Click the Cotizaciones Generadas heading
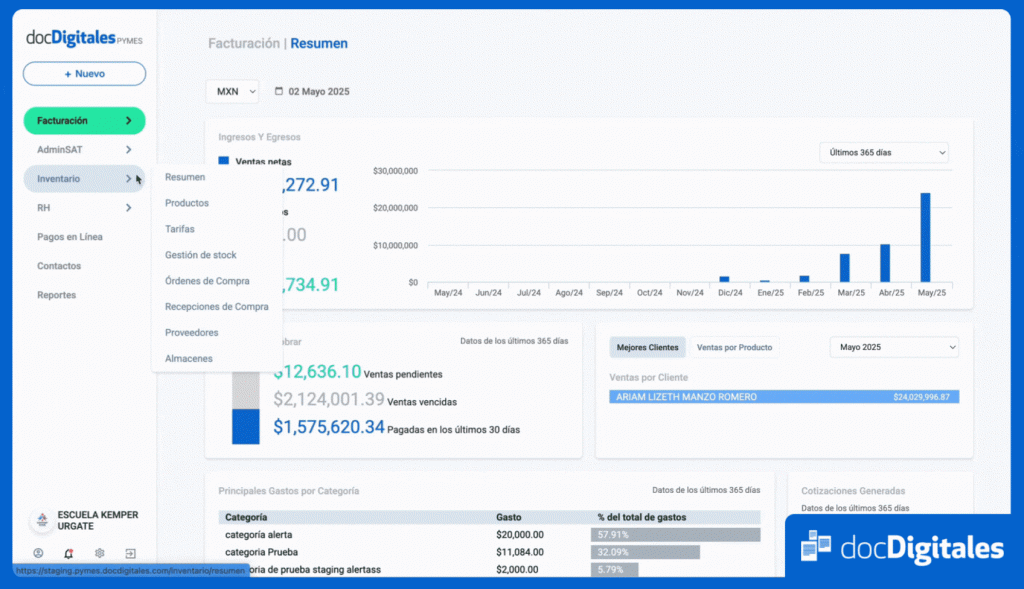The image size is (1024, 589). [853, 491]
